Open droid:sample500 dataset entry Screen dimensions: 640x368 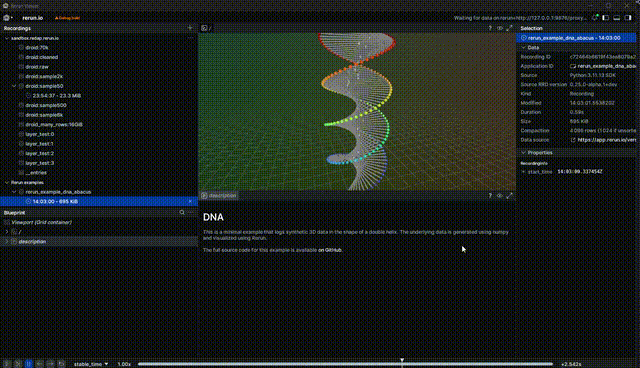pyautogui.click(x=46, y=105)
